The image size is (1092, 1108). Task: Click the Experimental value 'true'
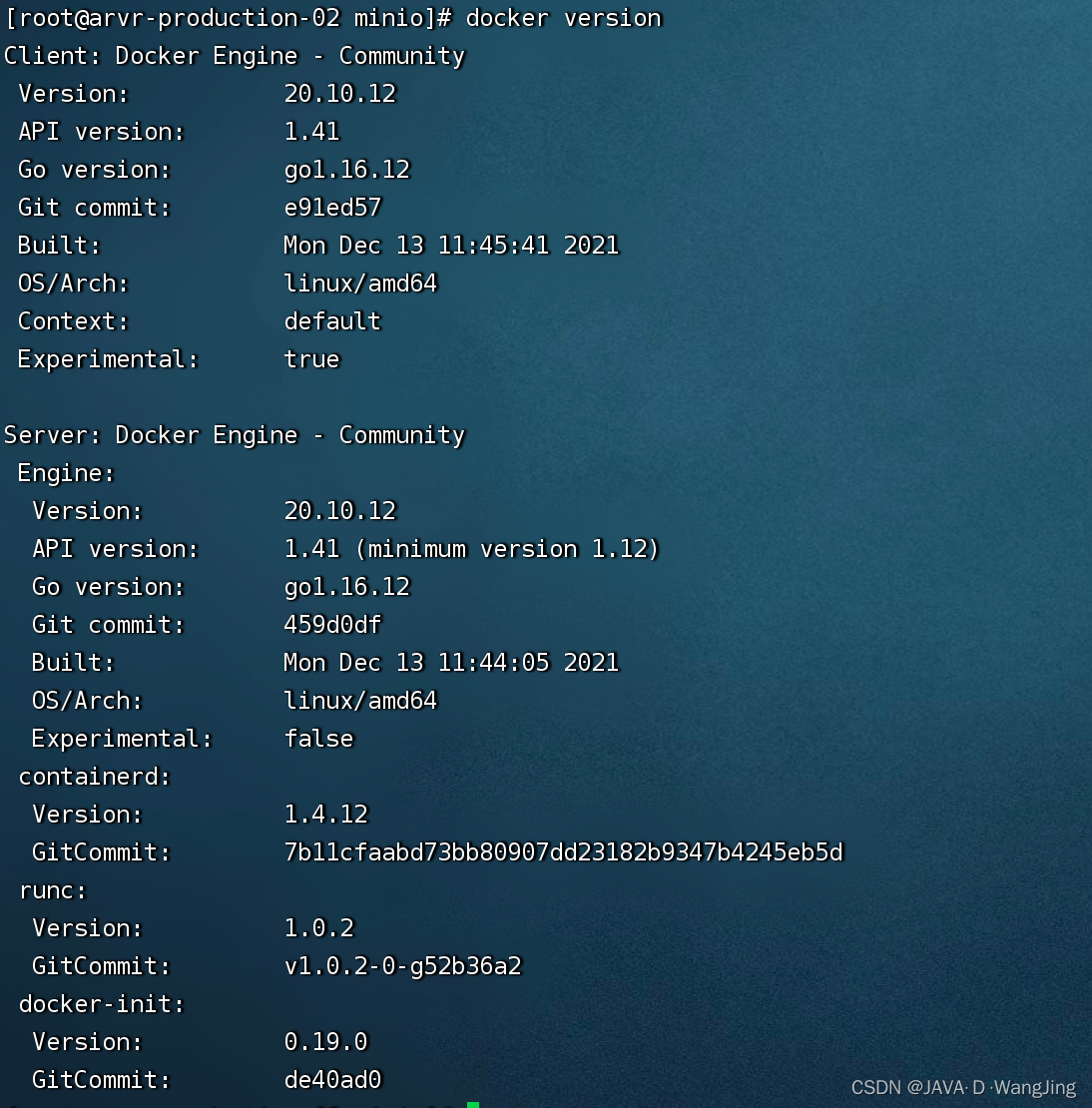pyautogui.click(x=311, y=359)
